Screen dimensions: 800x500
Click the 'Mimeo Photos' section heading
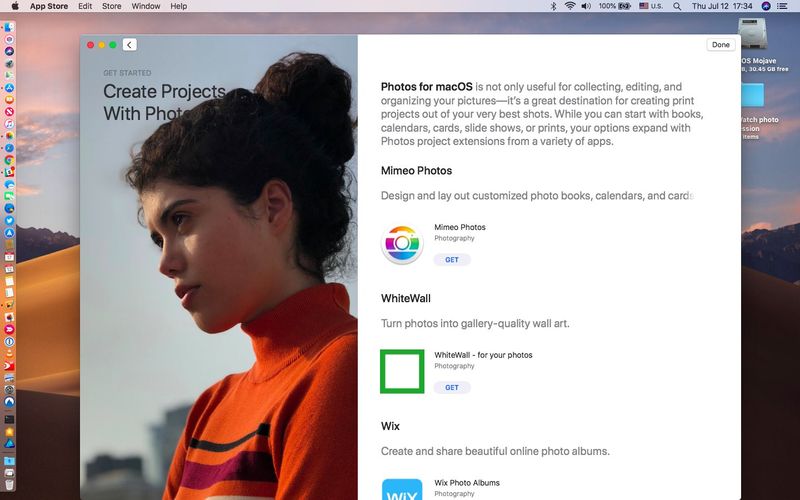(416, 171)
